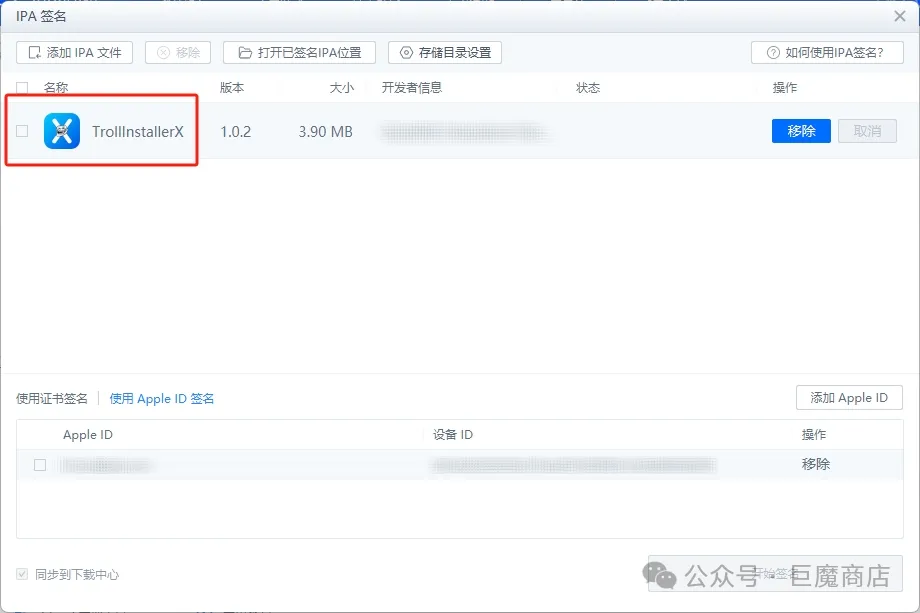Click the question mark icon on help button
This screenshot has width=920, height=613.
(773, 53)
